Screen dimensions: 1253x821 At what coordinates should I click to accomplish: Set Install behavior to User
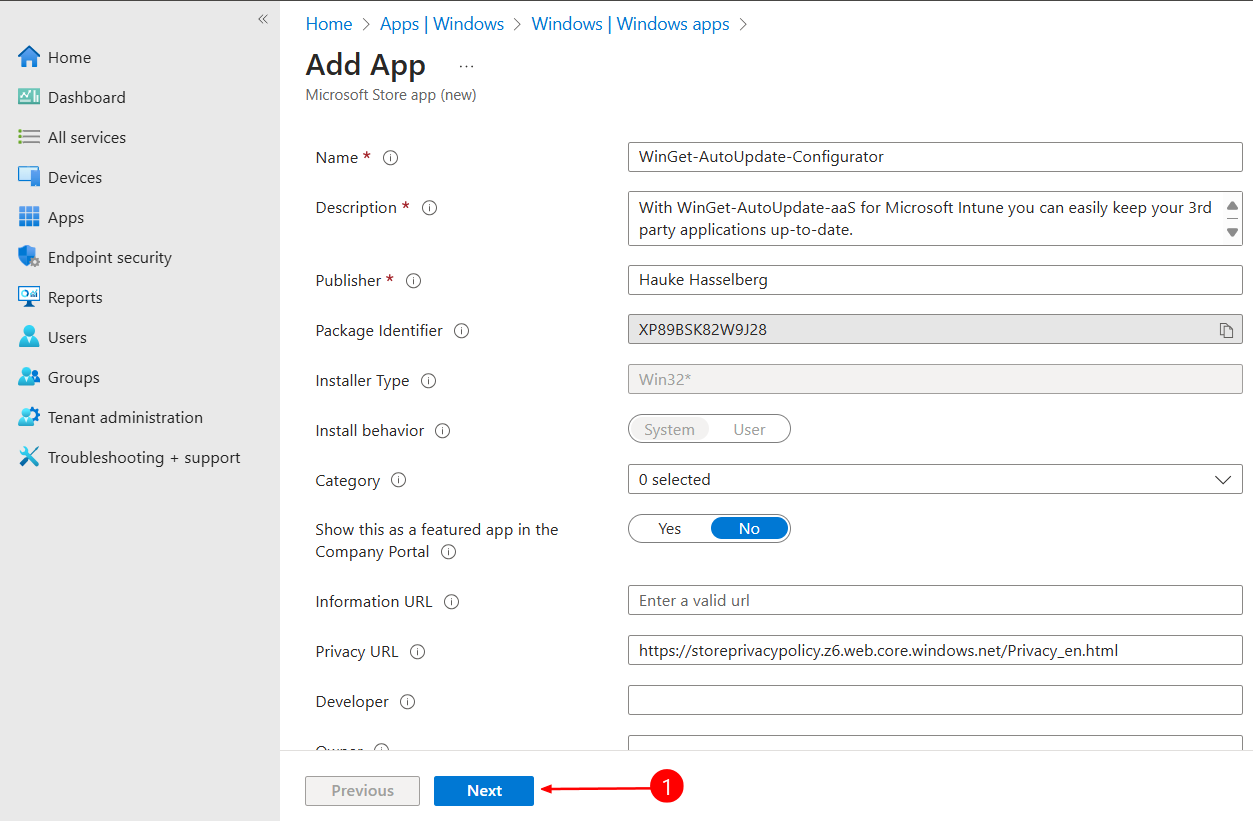pos(749,429)
